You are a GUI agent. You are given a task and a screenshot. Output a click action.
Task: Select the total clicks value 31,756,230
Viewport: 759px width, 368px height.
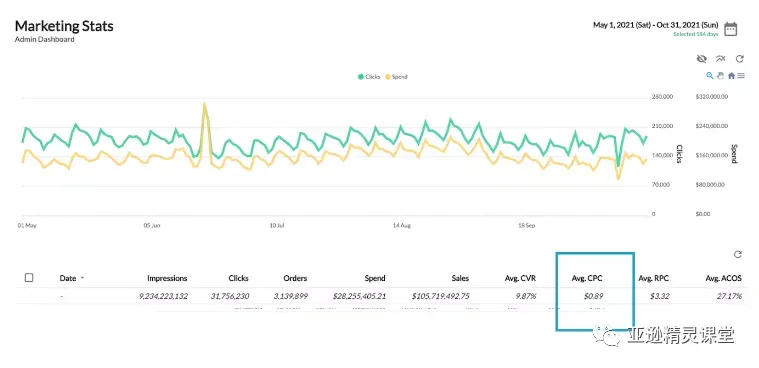(x=230, y=296)
